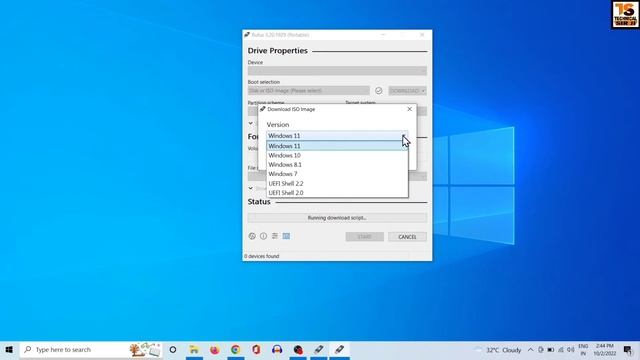
Task: Expand advanced drive properties chevron
Action: point(251,123)
